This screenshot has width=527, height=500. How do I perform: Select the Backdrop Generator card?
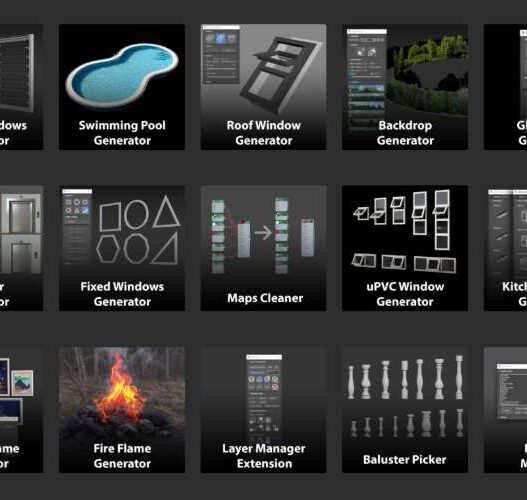[x=405, y=87]
